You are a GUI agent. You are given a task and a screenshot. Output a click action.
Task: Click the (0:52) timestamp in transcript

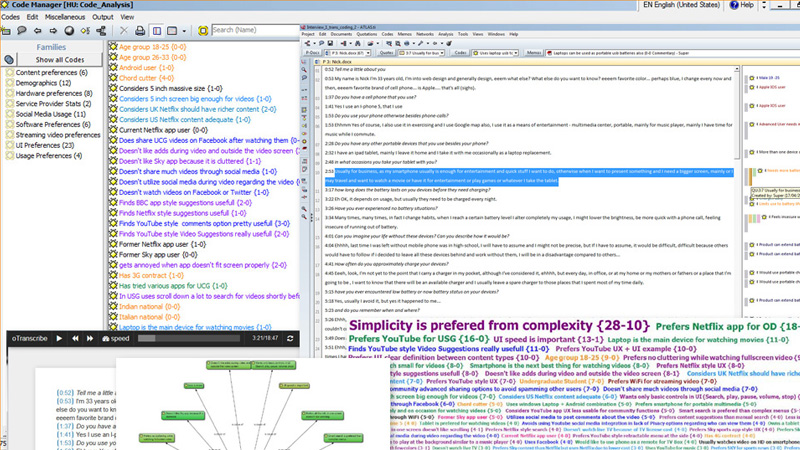(65, 393)
